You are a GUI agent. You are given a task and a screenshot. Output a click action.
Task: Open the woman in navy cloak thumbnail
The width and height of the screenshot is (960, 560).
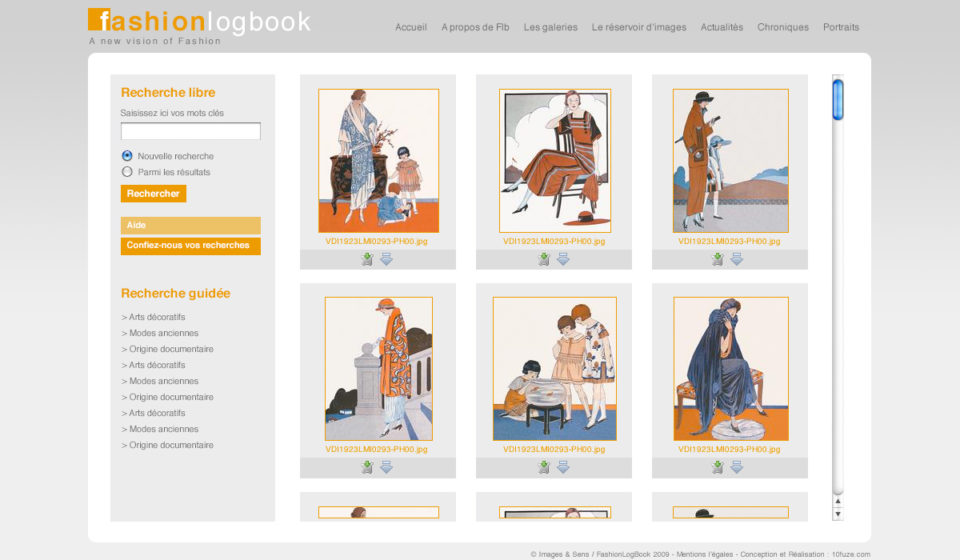point(730,368)
